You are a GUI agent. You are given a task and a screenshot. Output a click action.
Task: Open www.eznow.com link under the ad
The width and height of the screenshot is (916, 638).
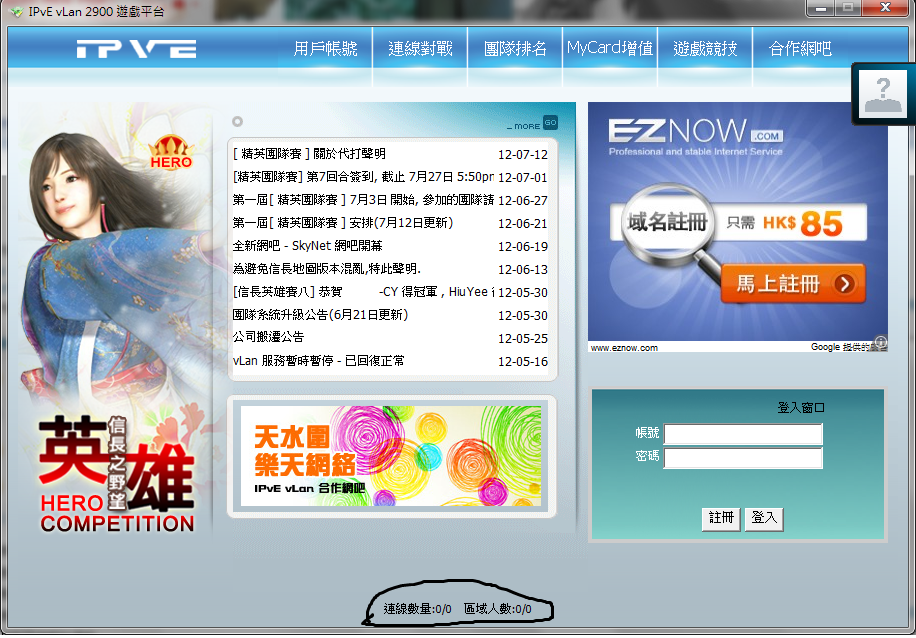pyautogui.click(x=624, y=348)
